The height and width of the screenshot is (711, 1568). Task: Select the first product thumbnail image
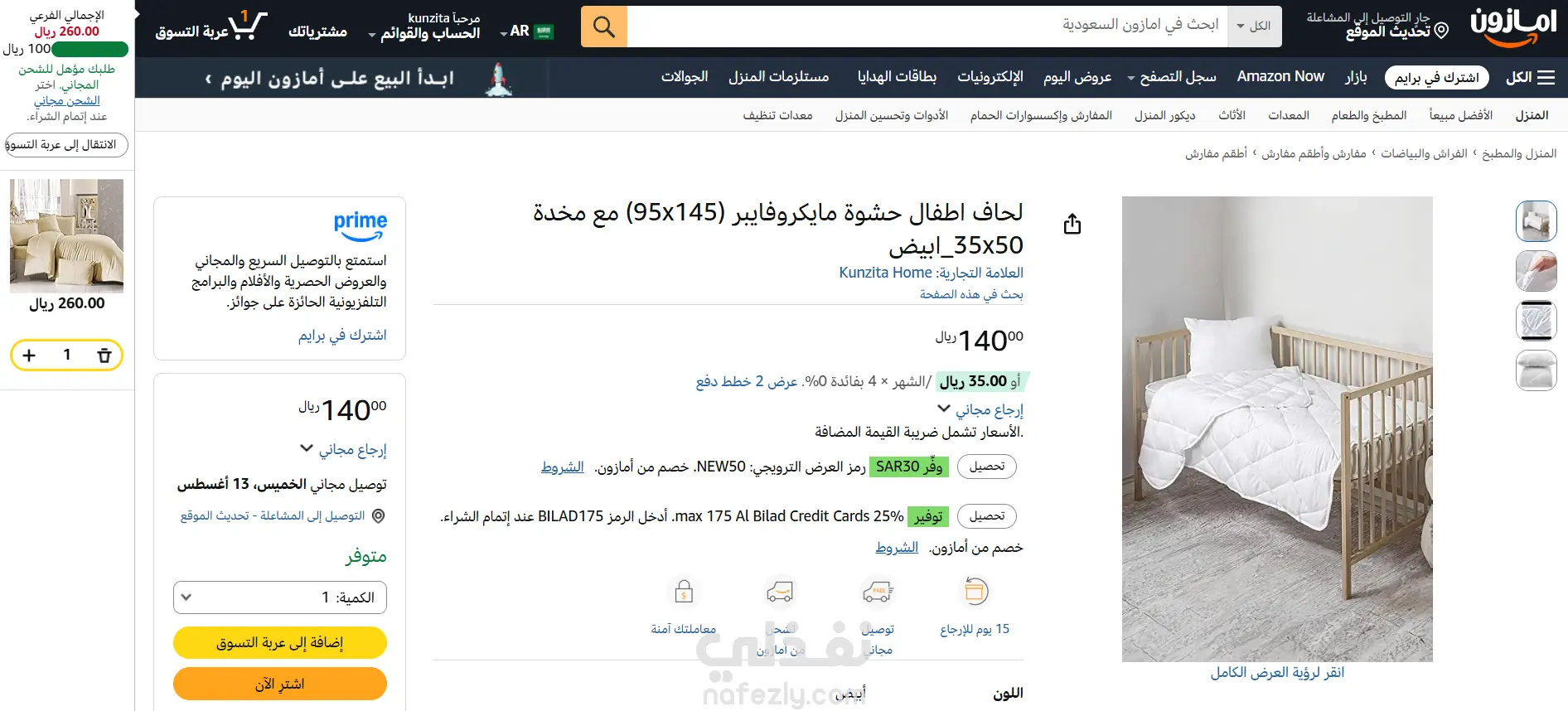point(1537,221)
